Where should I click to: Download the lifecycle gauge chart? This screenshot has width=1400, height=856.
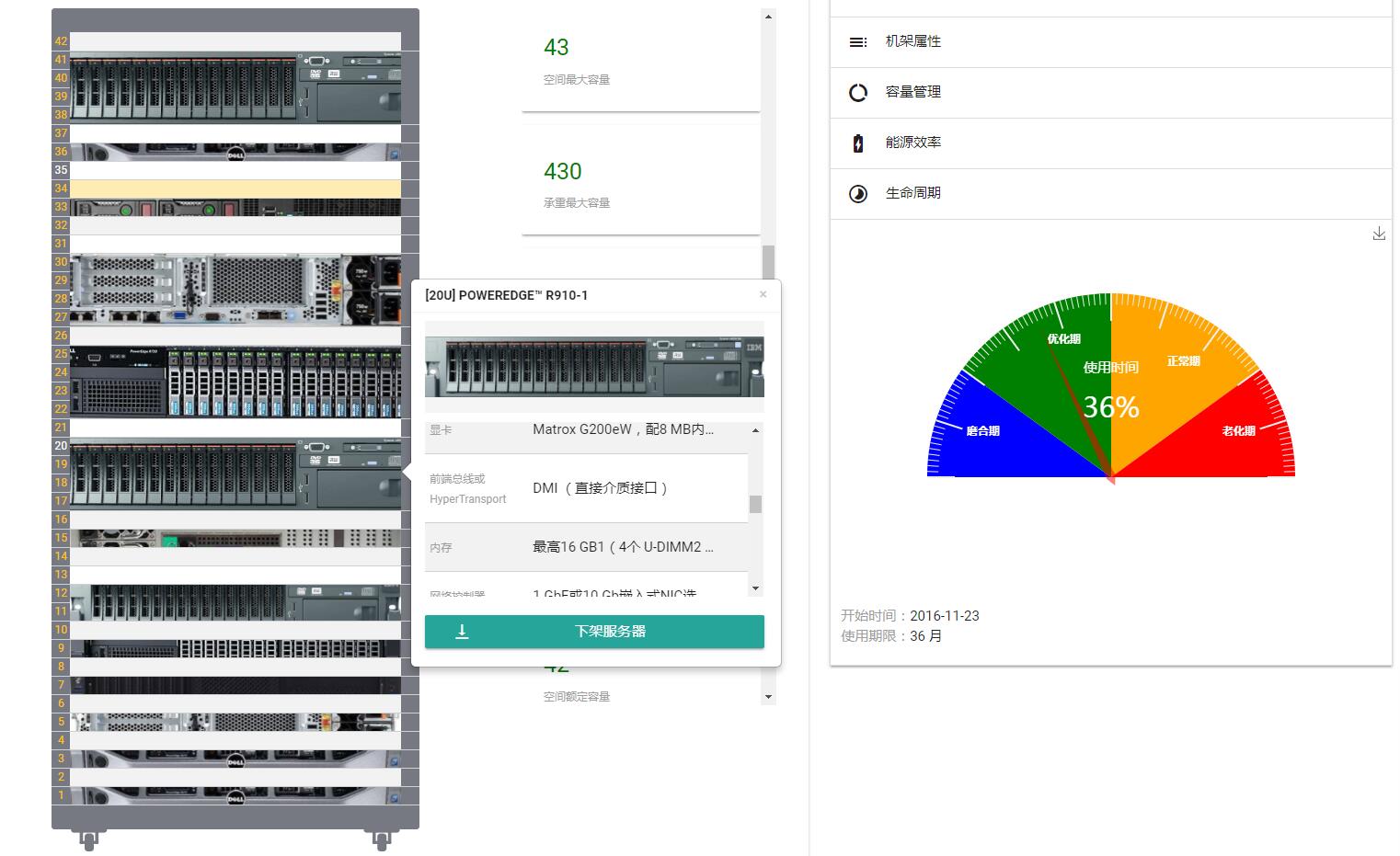[x=1379, y=234]
